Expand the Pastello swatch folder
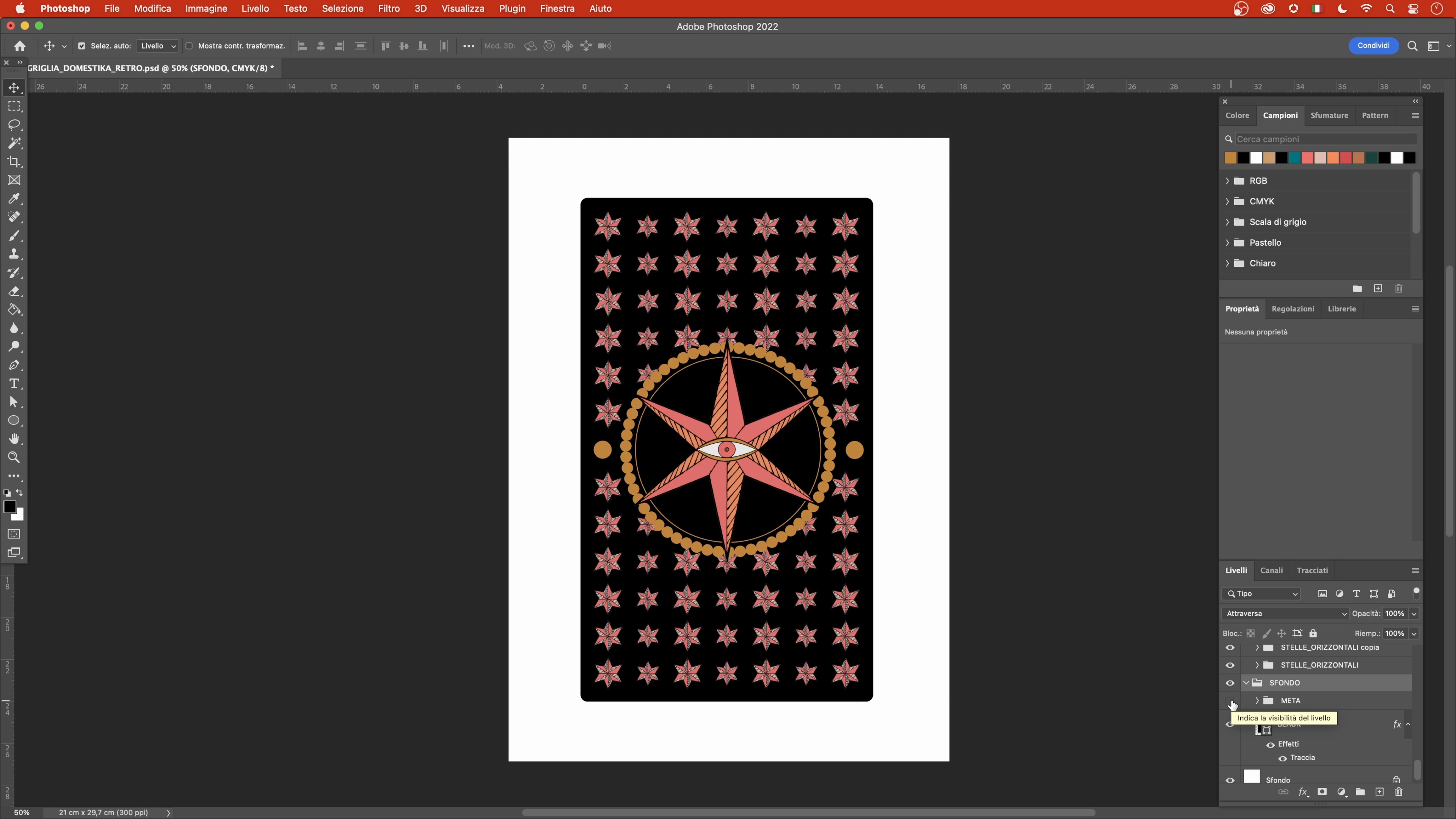The height and width of the screenshot is (819, 1456). [1227, 243]
